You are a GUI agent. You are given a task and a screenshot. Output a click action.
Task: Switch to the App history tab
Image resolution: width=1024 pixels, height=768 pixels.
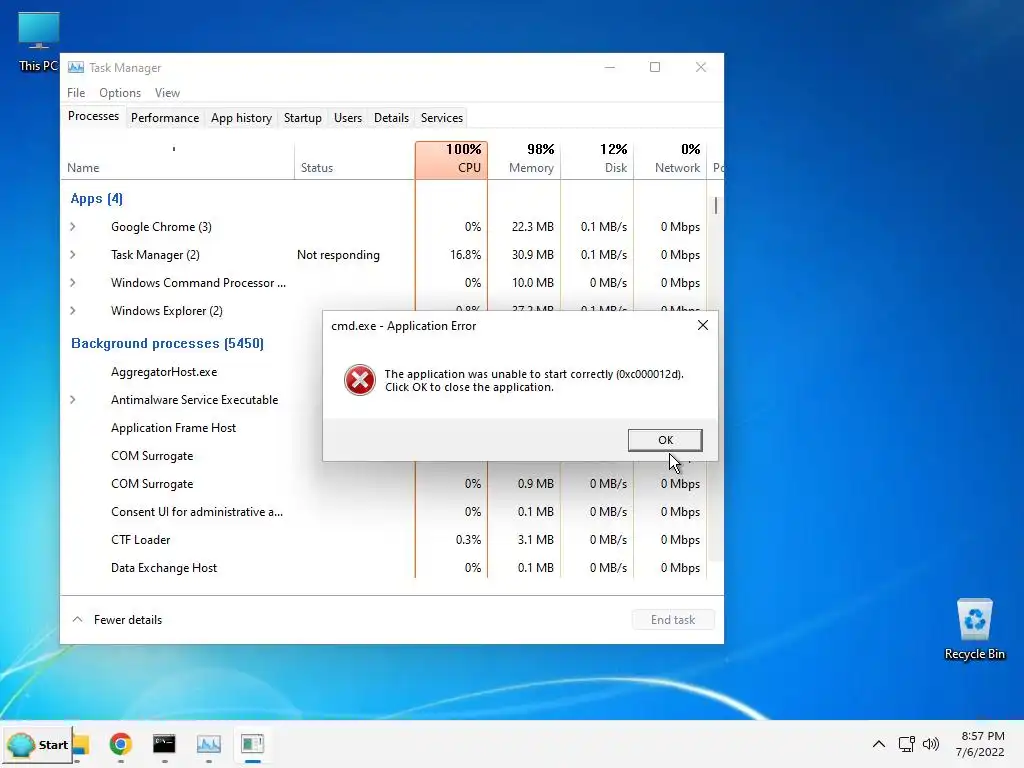click(x=241, y=118)
